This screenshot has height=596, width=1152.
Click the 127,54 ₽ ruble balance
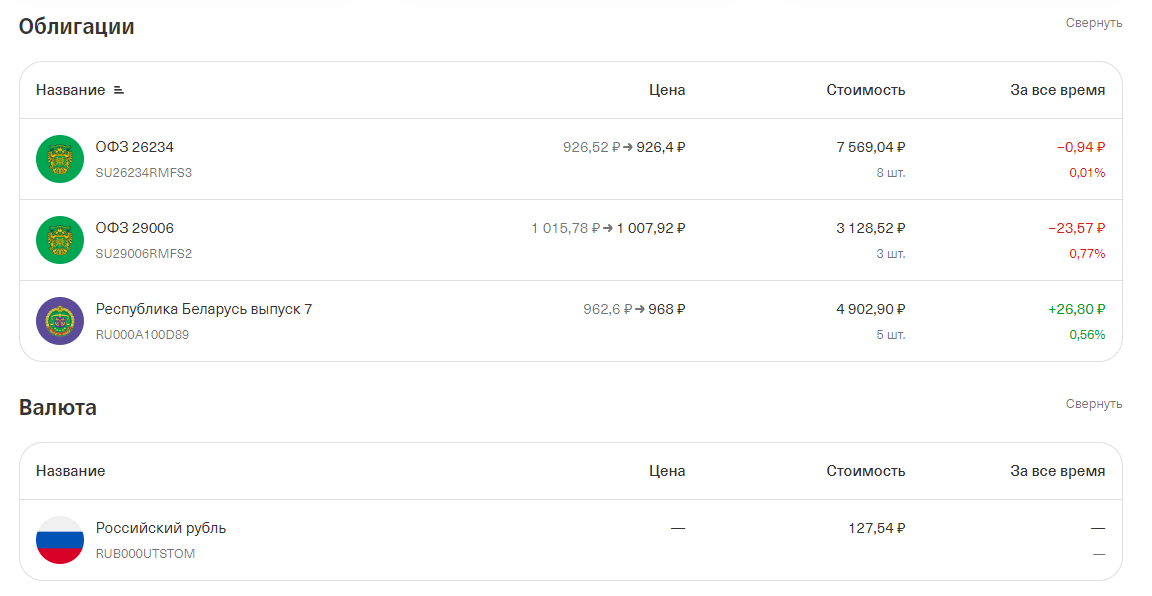tap(876, 528)
